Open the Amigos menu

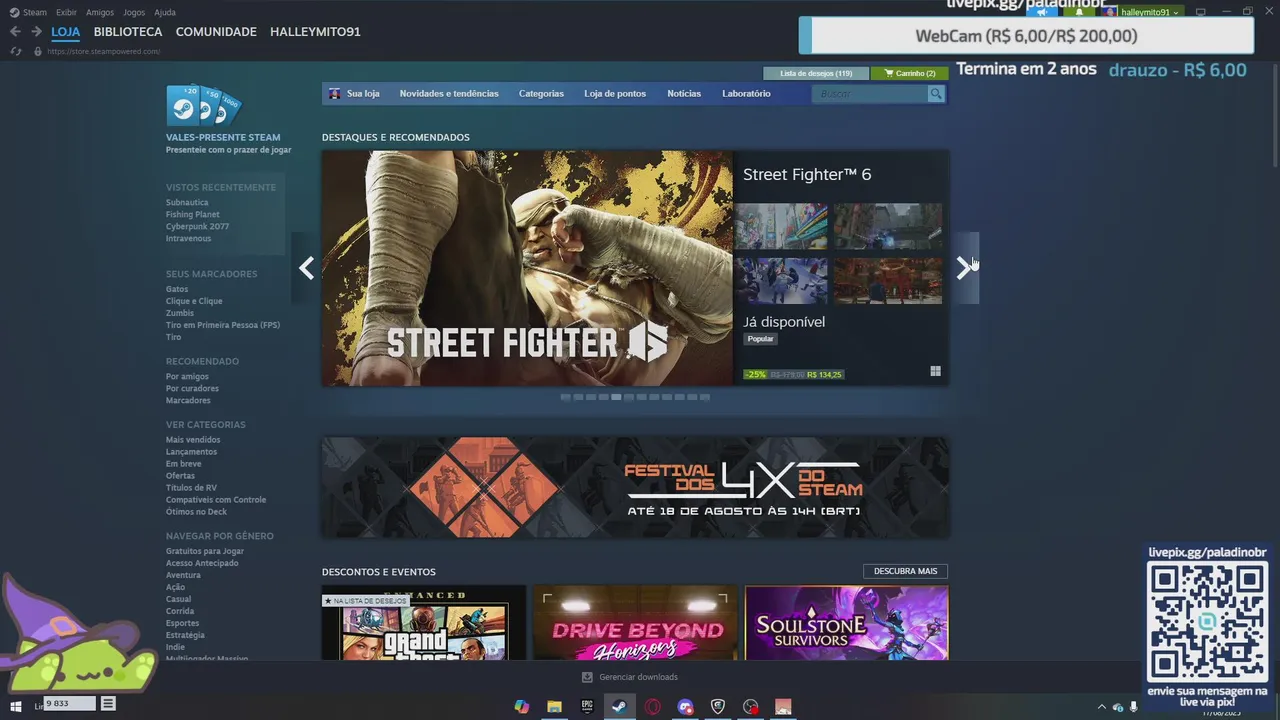point(100,12)
